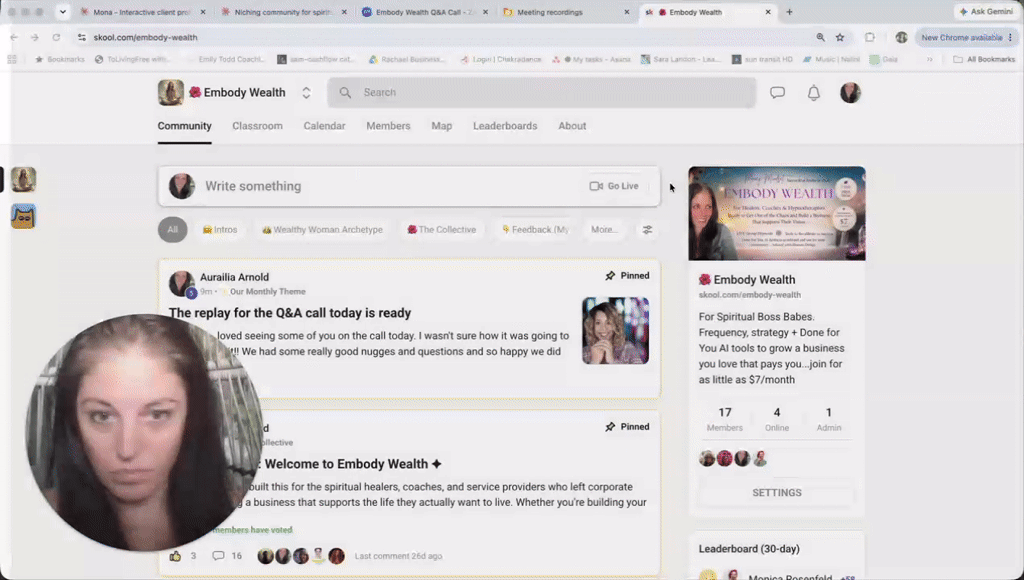This screenshot has width=1024, height=580.
Task: Open the Map tab
Action: pyautogui.click(x=441, y=126)
